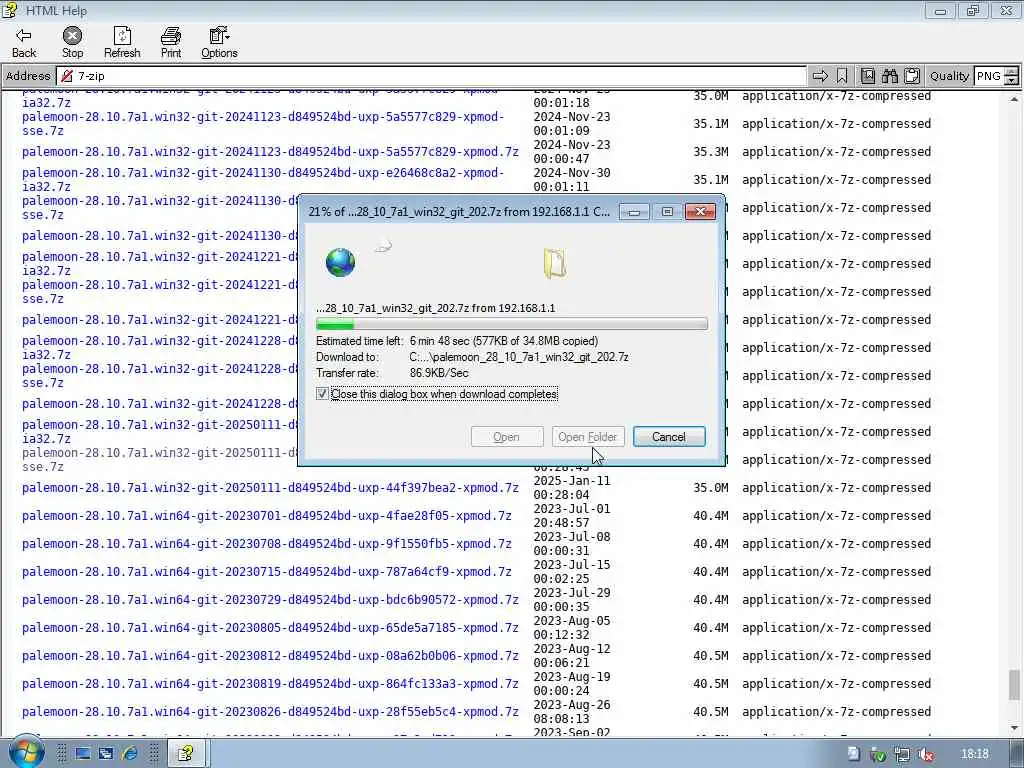
Task: Launch Internet Explorer from quick launch
Action: click(130, 754)
